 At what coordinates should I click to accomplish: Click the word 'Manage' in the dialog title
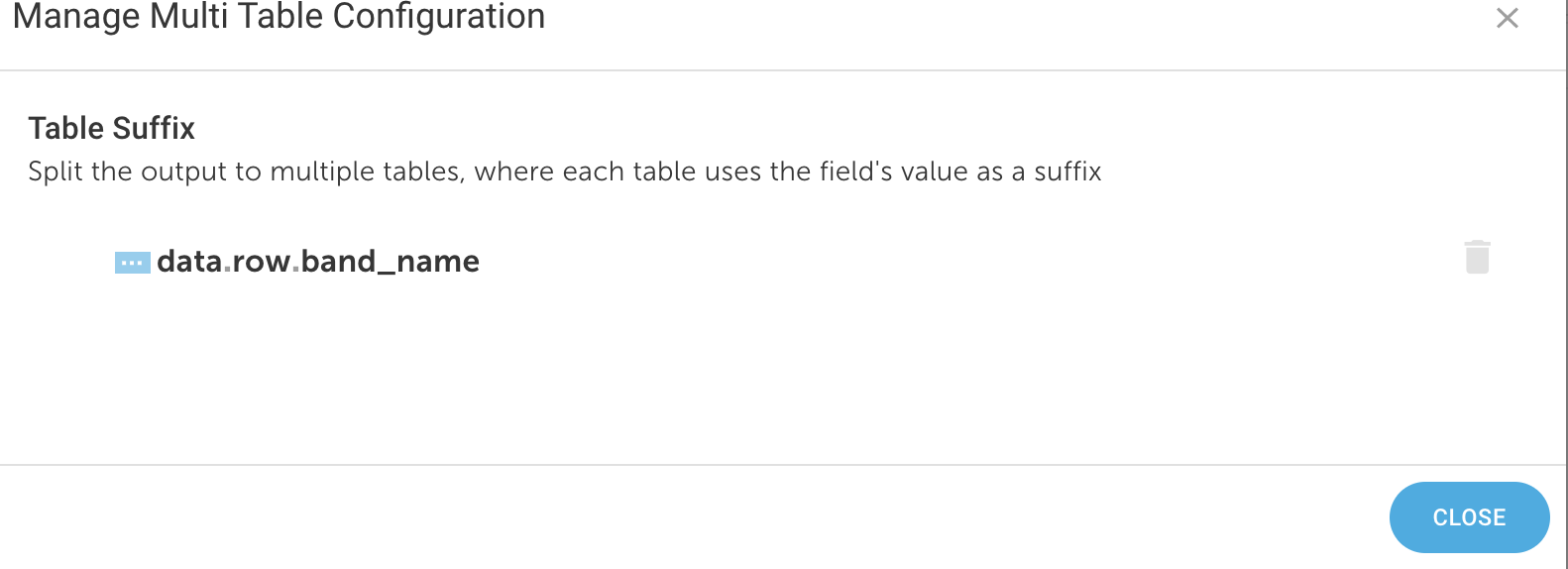(x=76, y=17)
